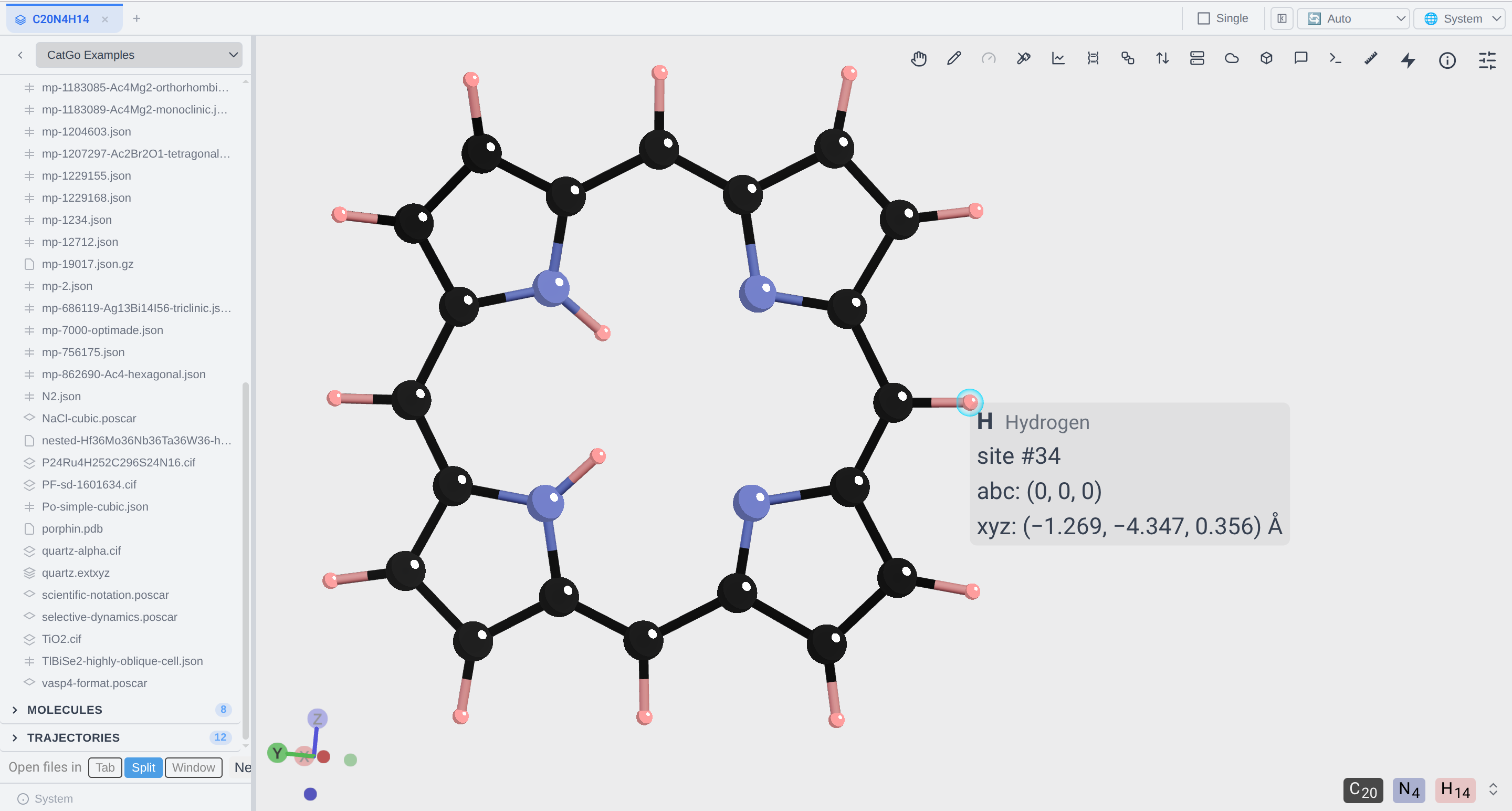Open PF-sd-1601634.cif file
The height and width of the screenshot is (811, 1512).
coord(89,484)
